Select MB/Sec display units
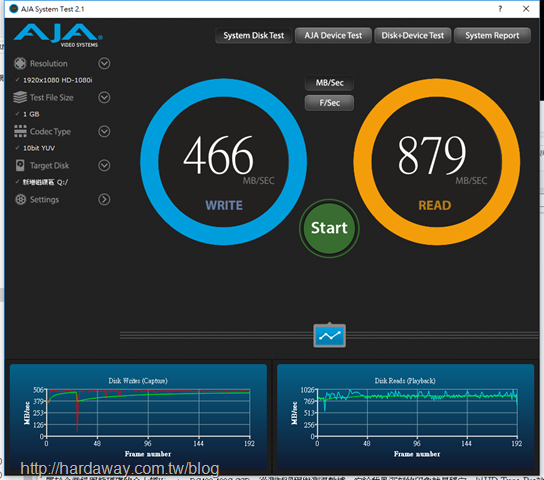This screenshot has height=480, width=544. click(x=329, y=83)
